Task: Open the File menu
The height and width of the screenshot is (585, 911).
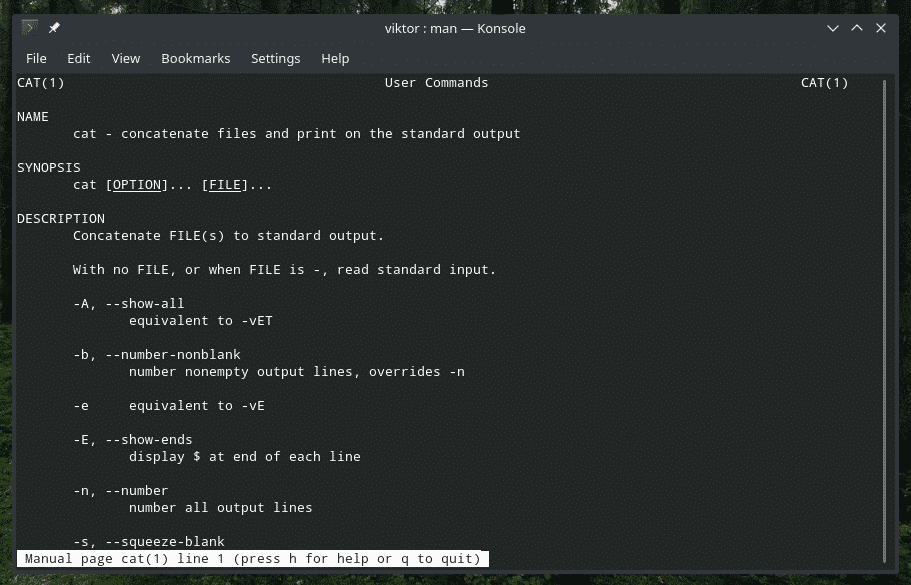Action: click(36, 59)
